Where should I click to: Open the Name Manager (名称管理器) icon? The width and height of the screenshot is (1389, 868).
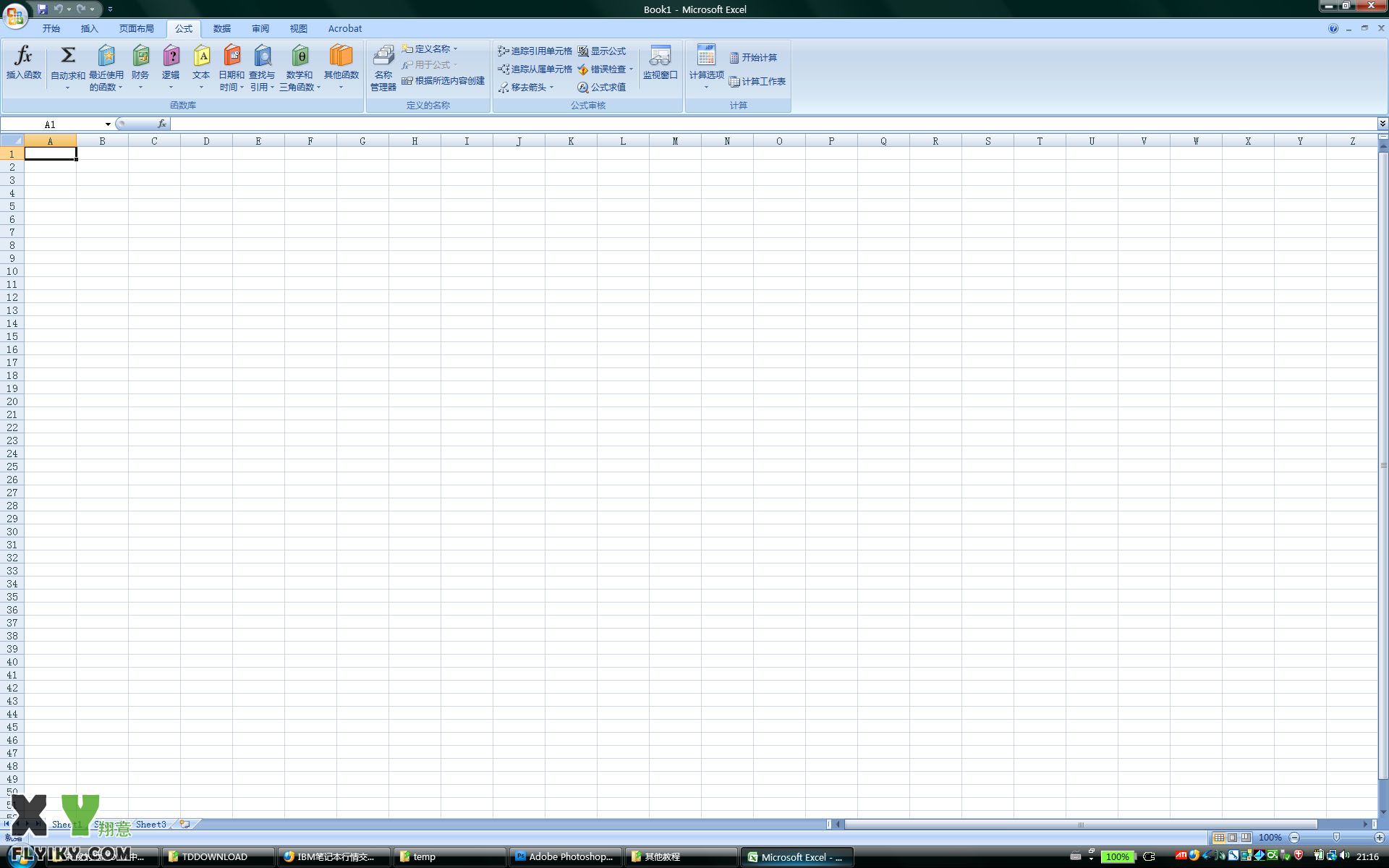(x=383, y=56)
